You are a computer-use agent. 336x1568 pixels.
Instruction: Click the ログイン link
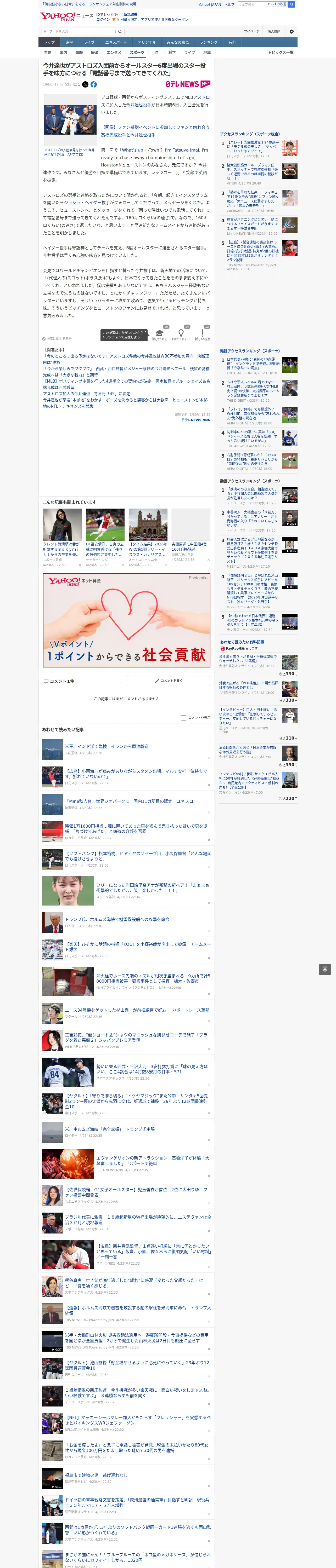pyautogui.click(x=103, y=20)
